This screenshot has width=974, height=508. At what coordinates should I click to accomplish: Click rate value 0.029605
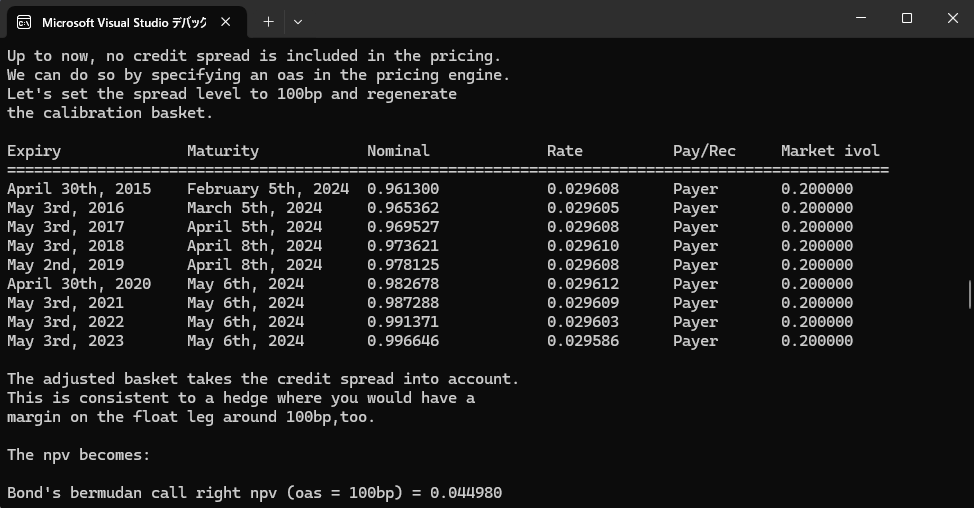tap(583, 208)
